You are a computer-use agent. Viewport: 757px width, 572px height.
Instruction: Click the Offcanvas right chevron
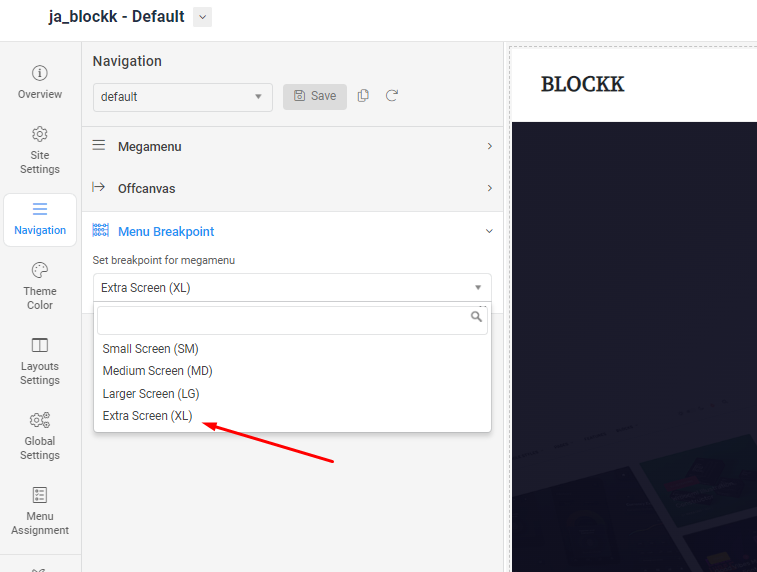[490, 188]
